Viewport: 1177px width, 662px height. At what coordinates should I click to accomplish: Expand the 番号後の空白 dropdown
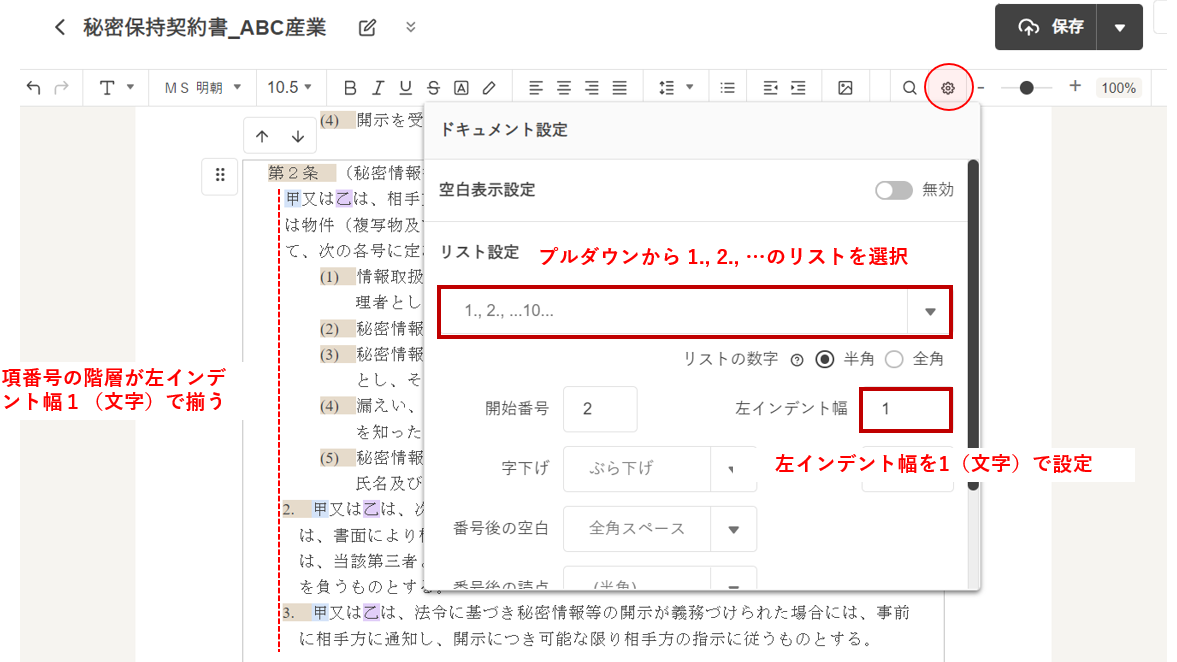pyautogui.click(x=732, y=529)
